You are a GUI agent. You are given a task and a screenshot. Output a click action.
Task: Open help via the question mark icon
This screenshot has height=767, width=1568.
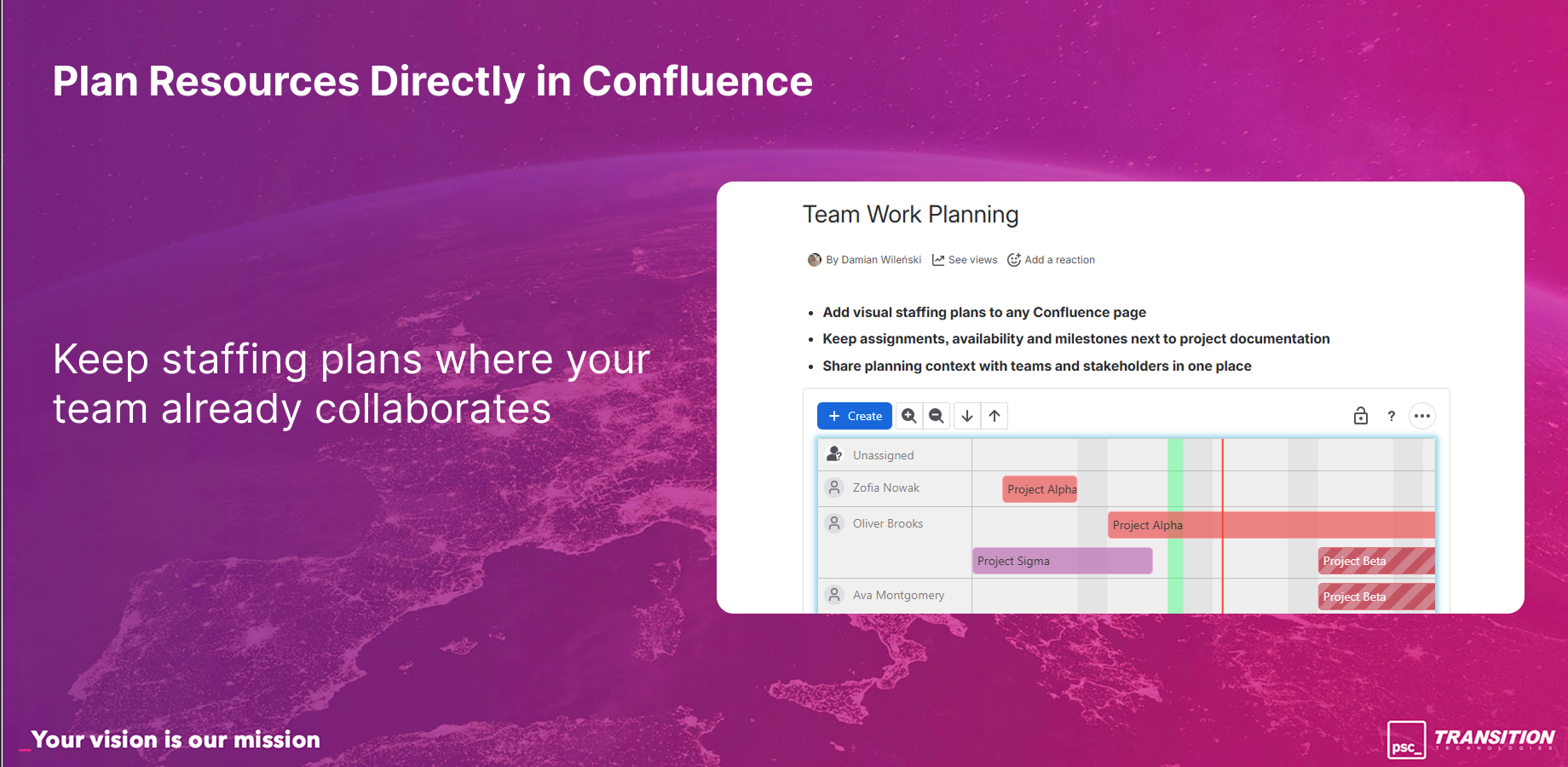tap(1392, 416)
